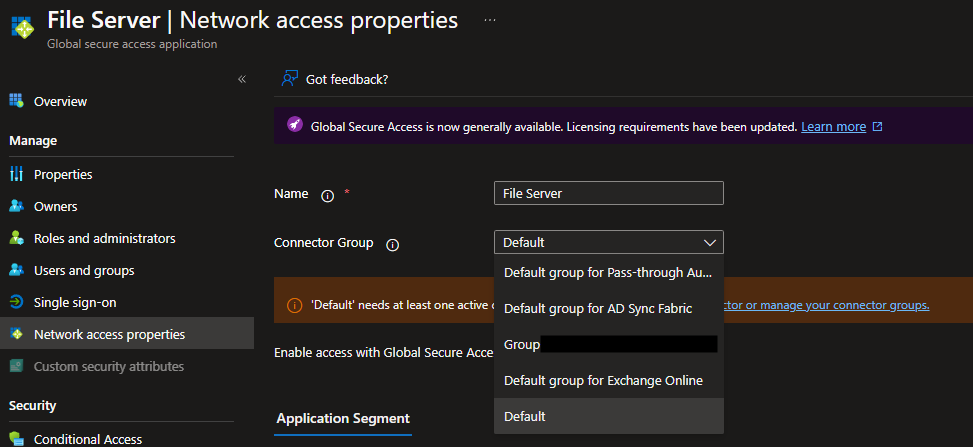Choose the redacted Group option
The image size is (973, 447).
[609, 345]
